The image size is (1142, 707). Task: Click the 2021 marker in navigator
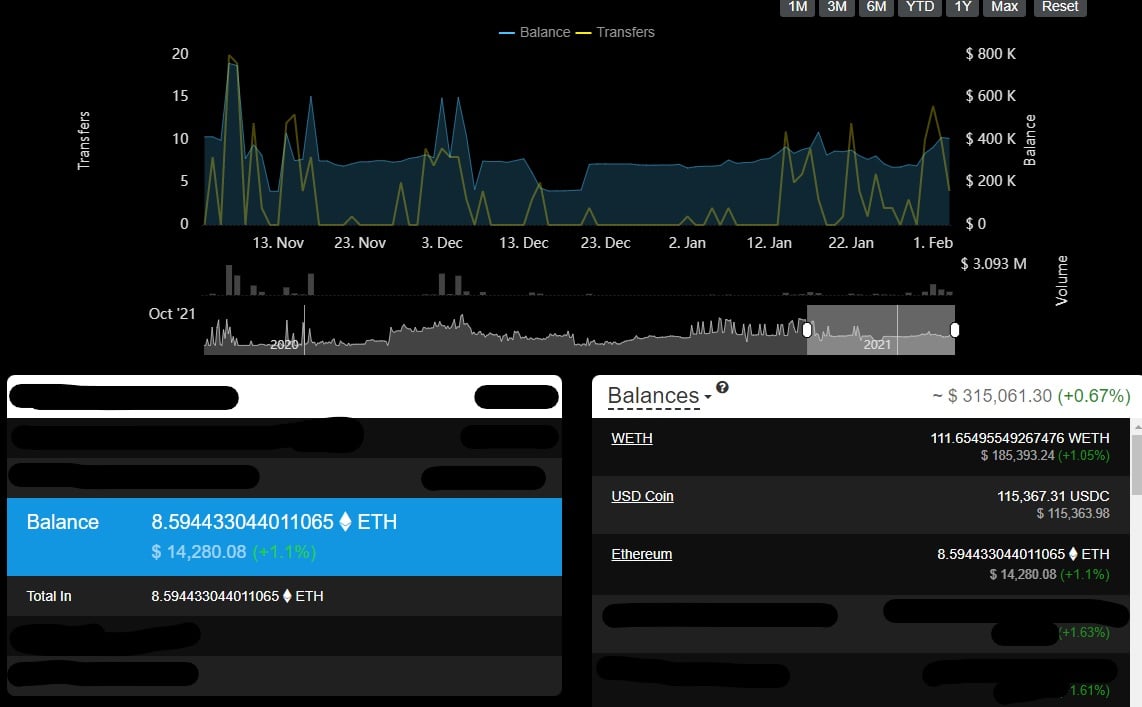click(877, 344)
